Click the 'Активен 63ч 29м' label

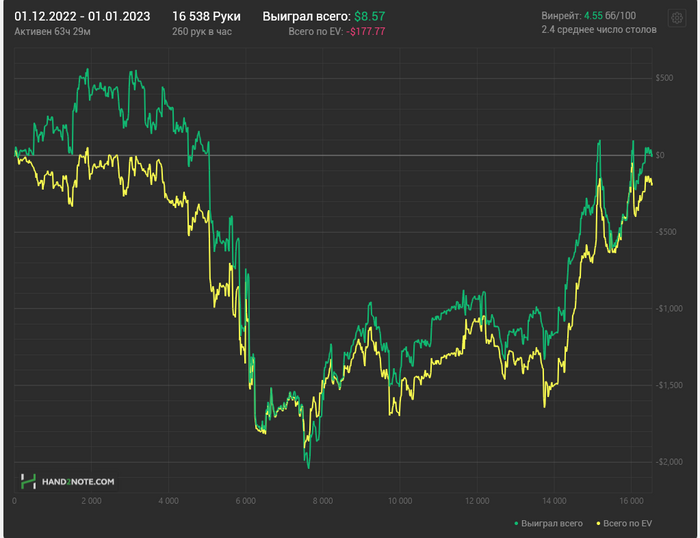pyautogui.click(x=51, y=32)
